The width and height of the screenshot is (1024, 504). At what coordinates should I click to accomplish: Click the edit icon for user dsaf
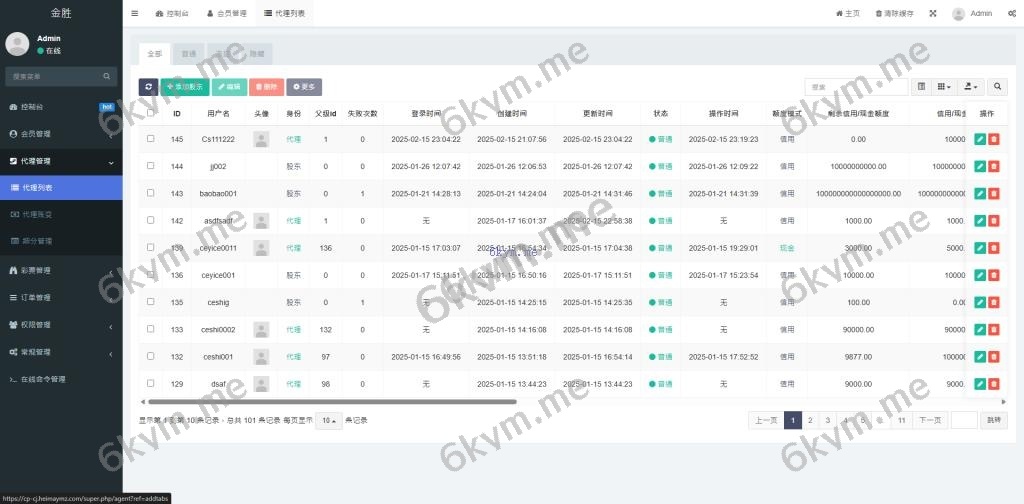(980, 384)
